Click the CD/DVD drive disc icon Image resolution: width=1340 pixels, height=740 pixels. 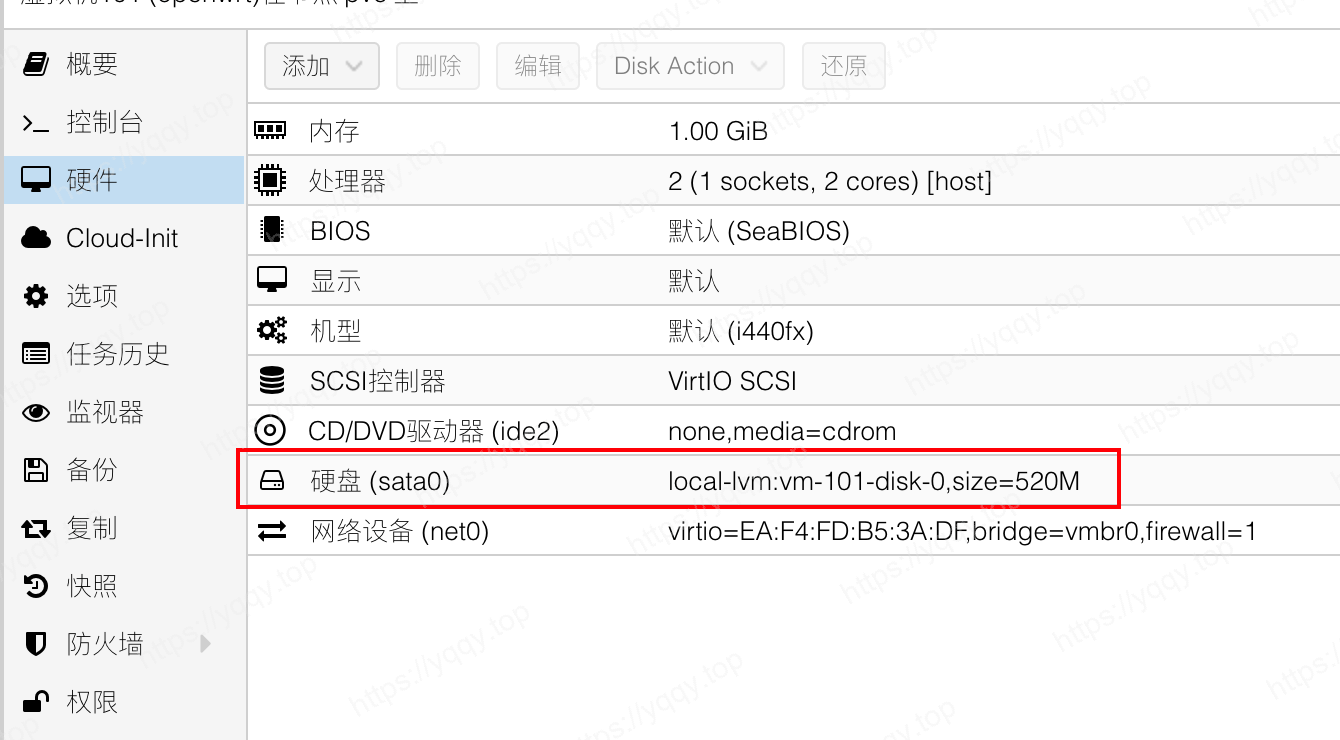pos(270,431)
